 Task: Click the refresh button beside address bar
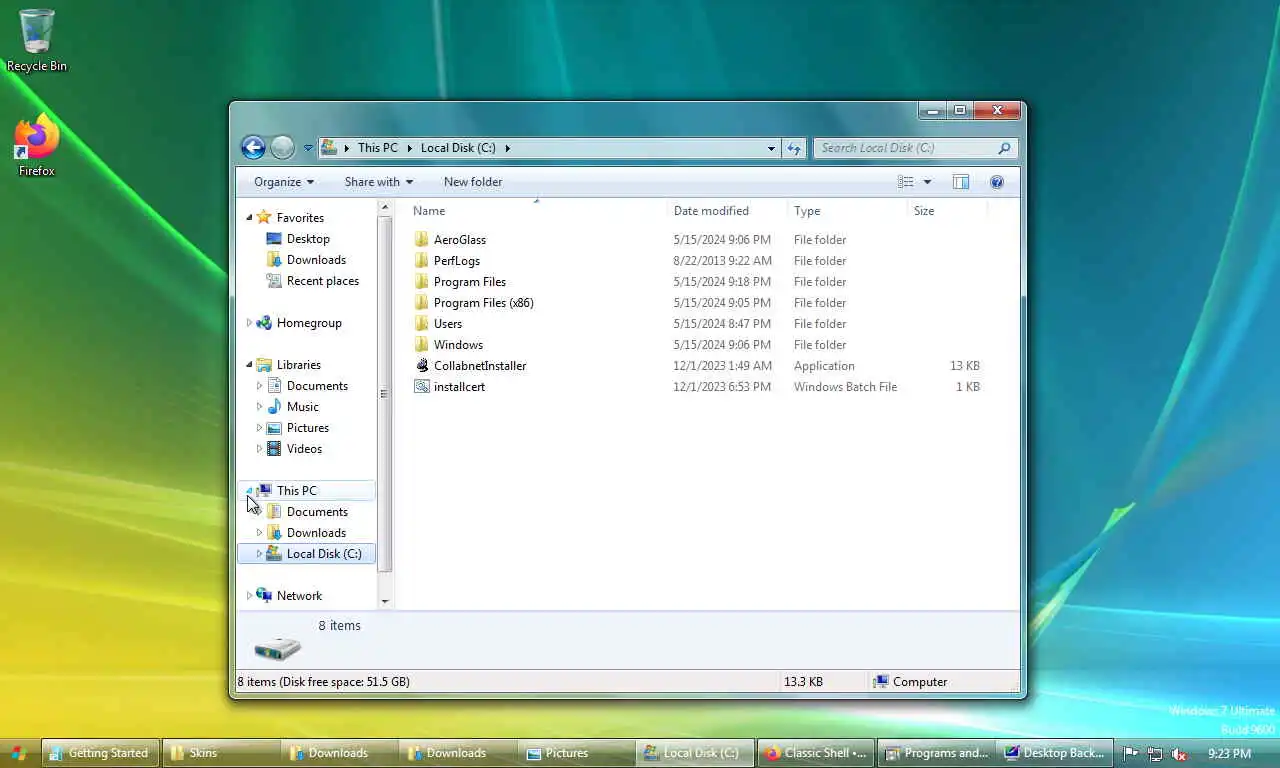click(x=794, y=148)
